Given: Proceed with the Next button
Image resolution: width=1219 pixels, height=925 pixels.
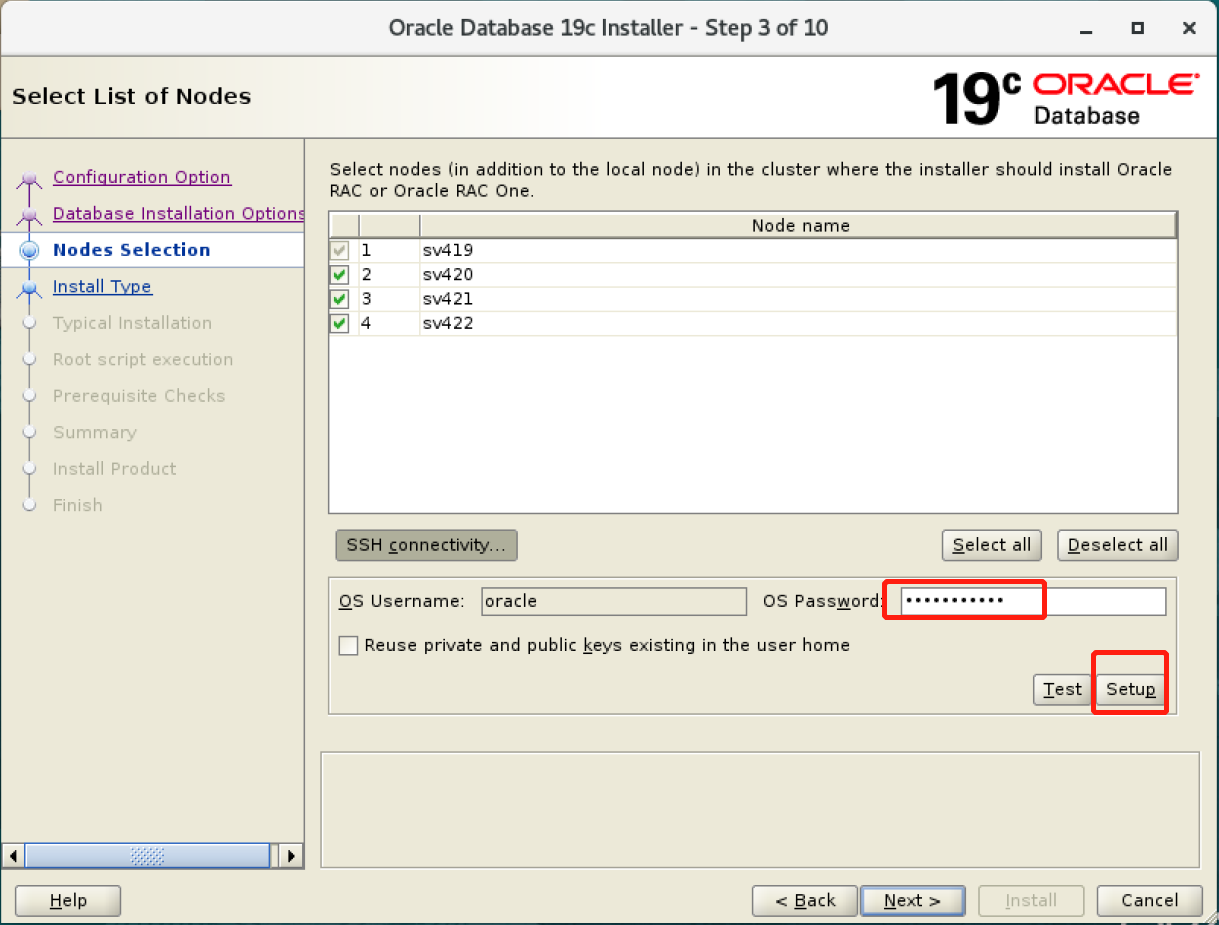Looking at the screenshot, I should 912,901.
